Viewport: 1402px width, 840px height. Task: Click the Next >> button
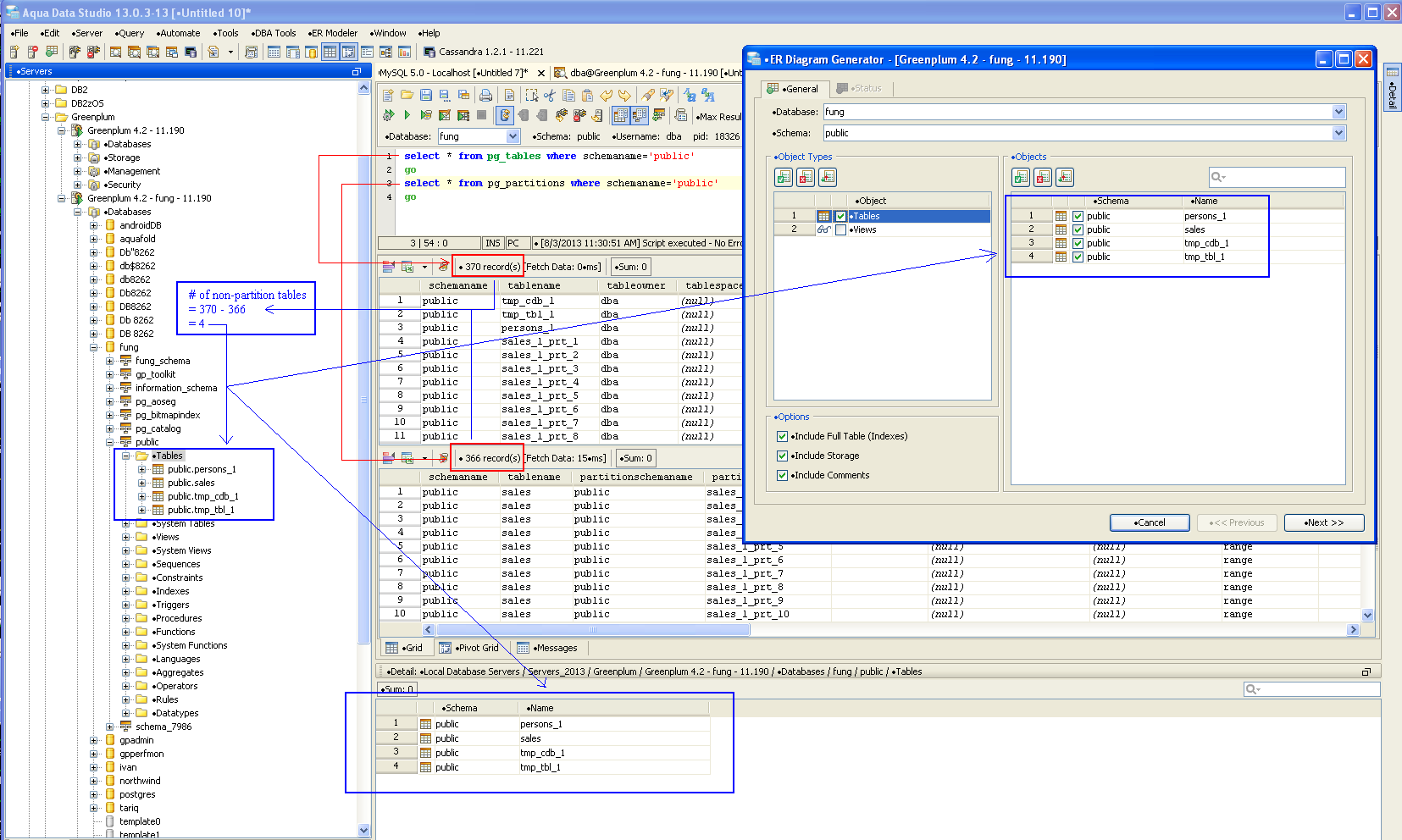click(x=1324, y=522)
